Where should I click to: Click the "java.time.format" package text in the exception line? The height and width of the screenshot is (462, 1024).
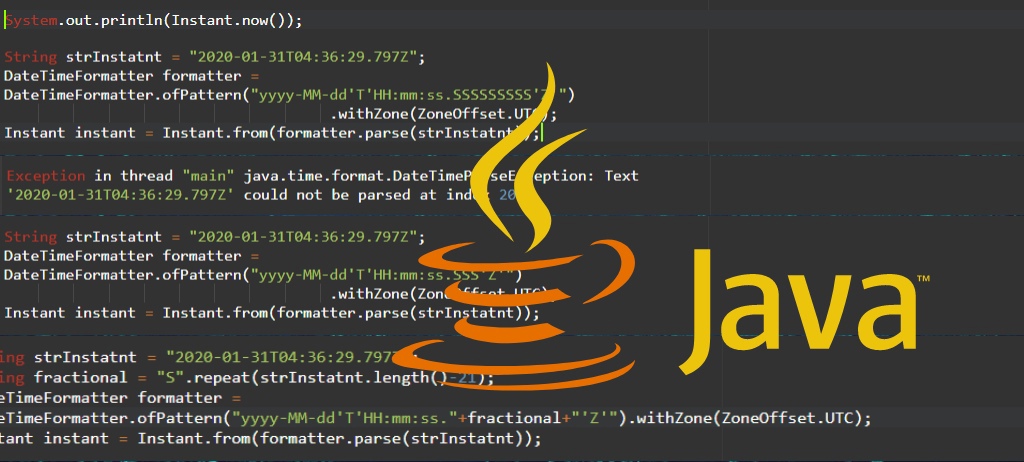316,176
